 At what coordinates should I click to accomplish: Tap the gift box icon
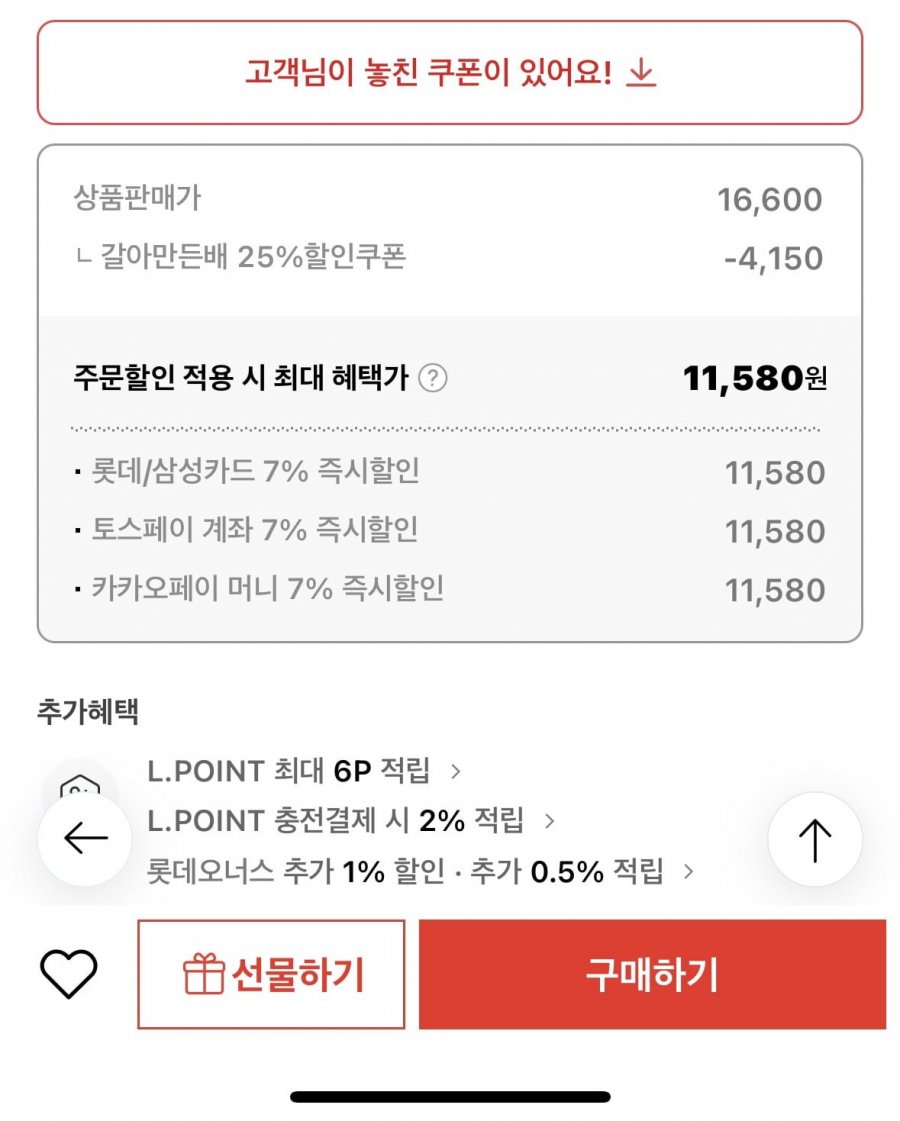[204, 974]
